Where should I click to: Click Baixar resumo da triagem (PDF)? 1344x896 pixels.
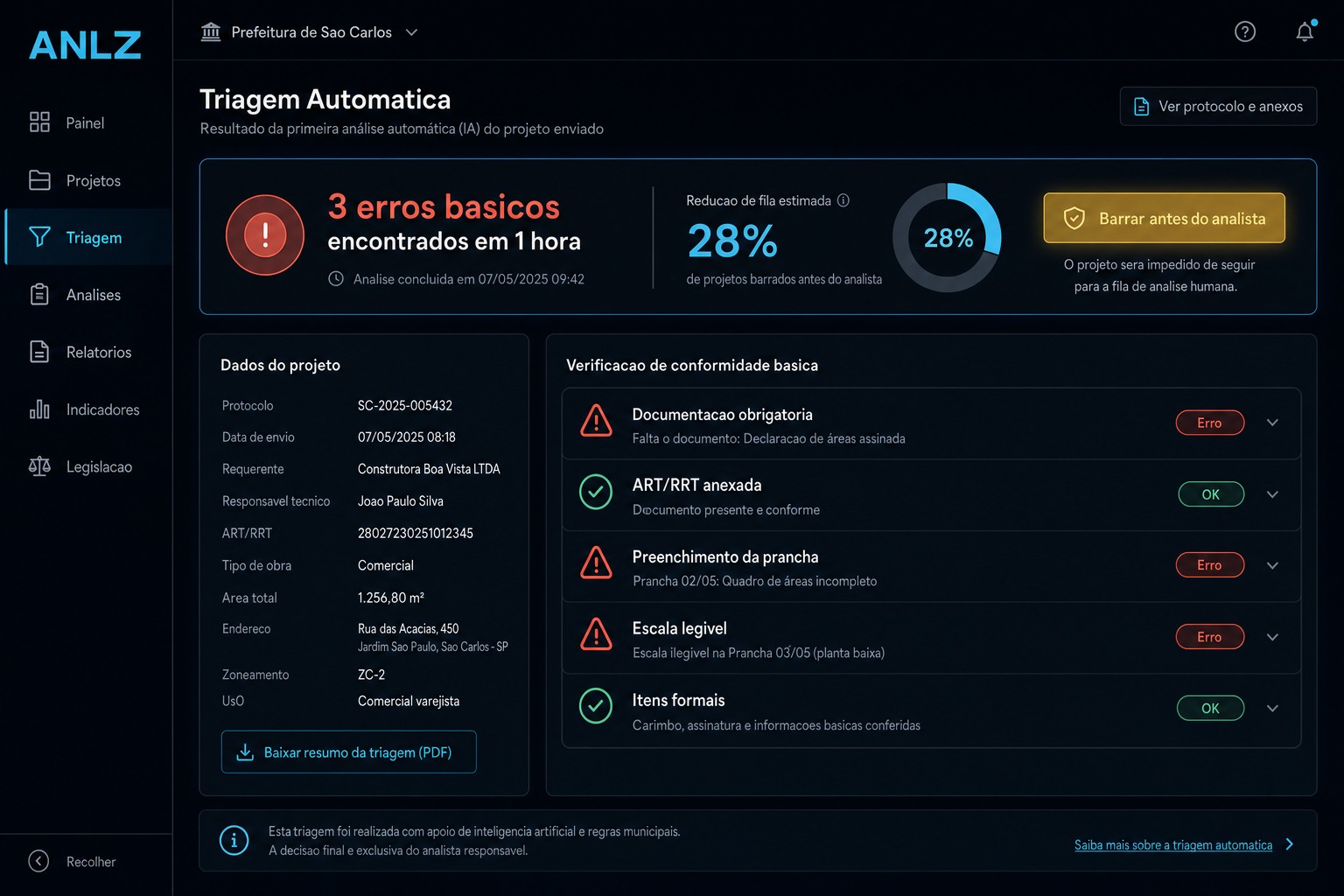(348, 752)
